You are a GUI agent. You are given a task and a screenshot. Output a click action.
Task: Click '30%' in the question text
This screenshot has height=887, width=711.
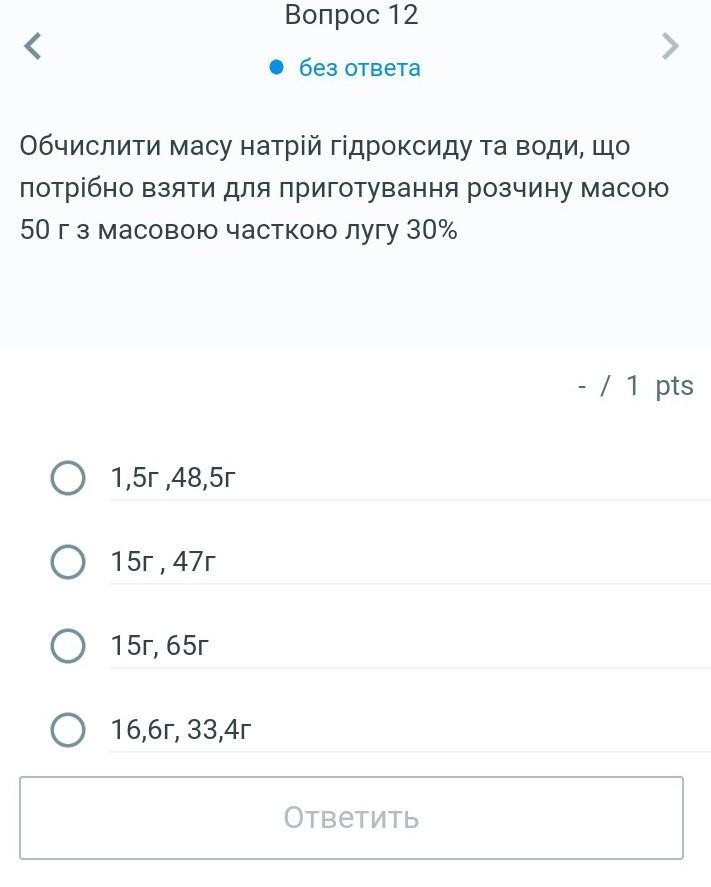[x=432, y=230]
